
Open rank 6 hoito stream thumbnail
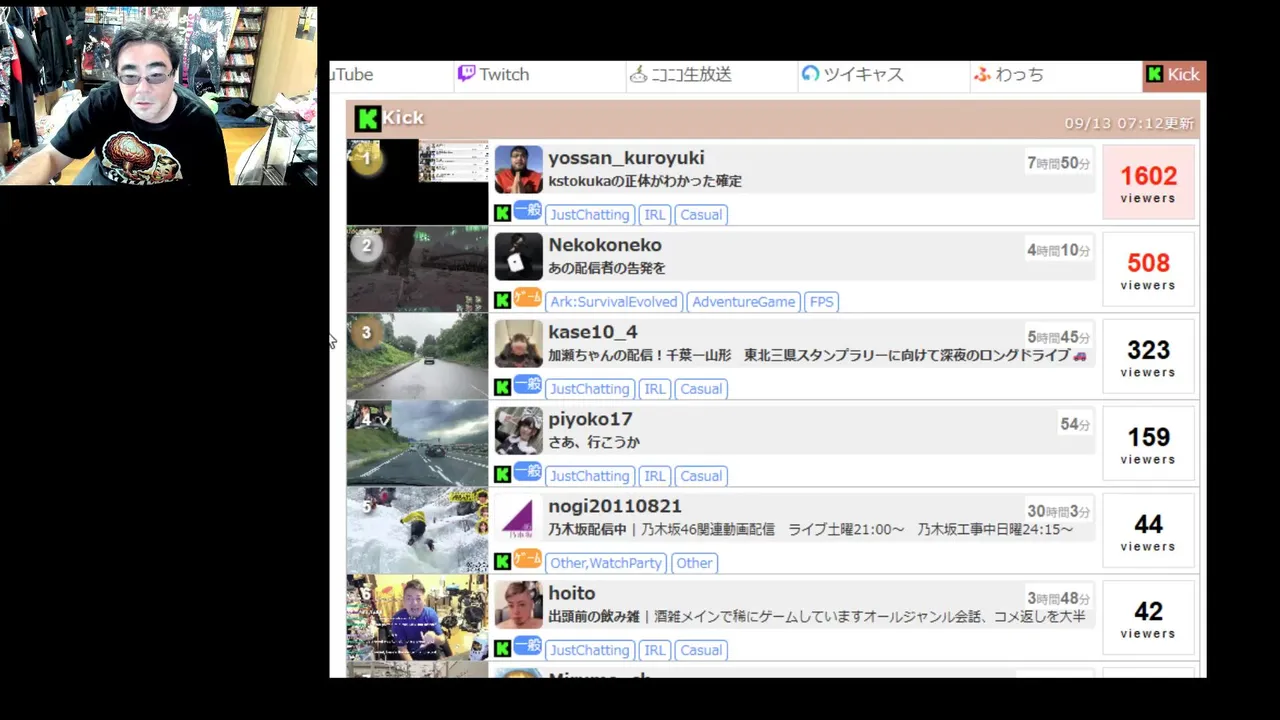(x=417, y=617)
